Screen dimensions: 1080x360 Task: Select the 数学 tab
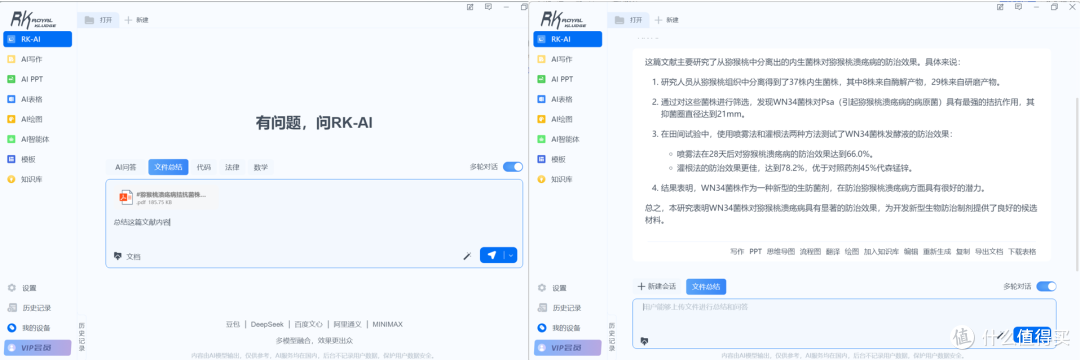(260, 167)
